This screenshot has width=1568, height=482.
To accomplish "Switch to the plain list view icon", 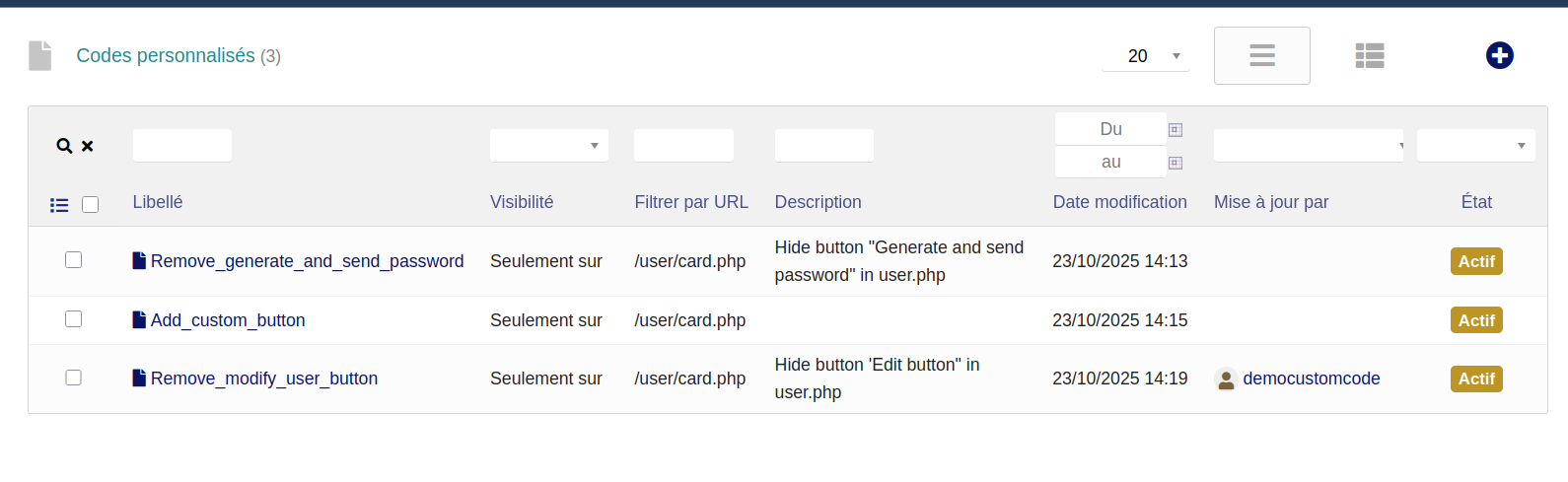I will [x=1261, y=55].
